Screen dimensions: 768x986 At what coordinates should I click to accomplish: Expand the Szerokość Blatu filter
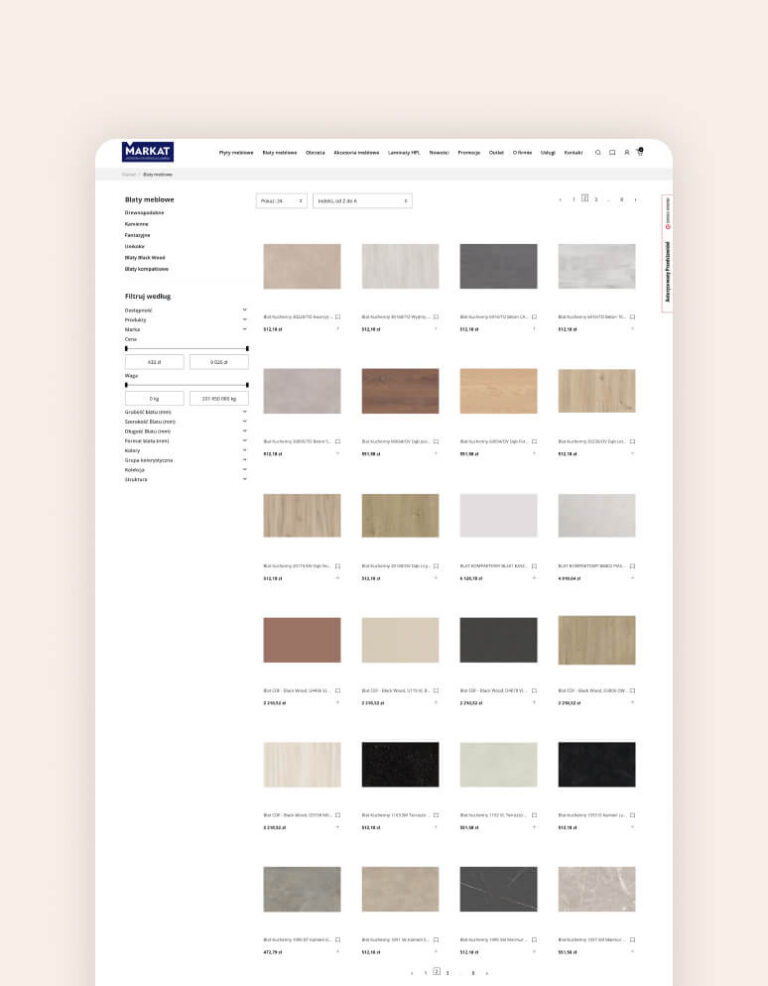point(245,421)
